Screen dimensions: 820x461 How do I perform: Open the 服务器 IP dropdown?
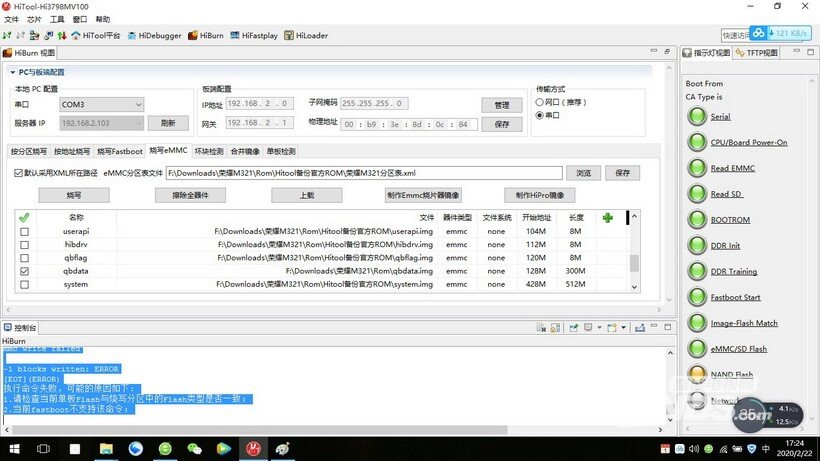(101, 123)
